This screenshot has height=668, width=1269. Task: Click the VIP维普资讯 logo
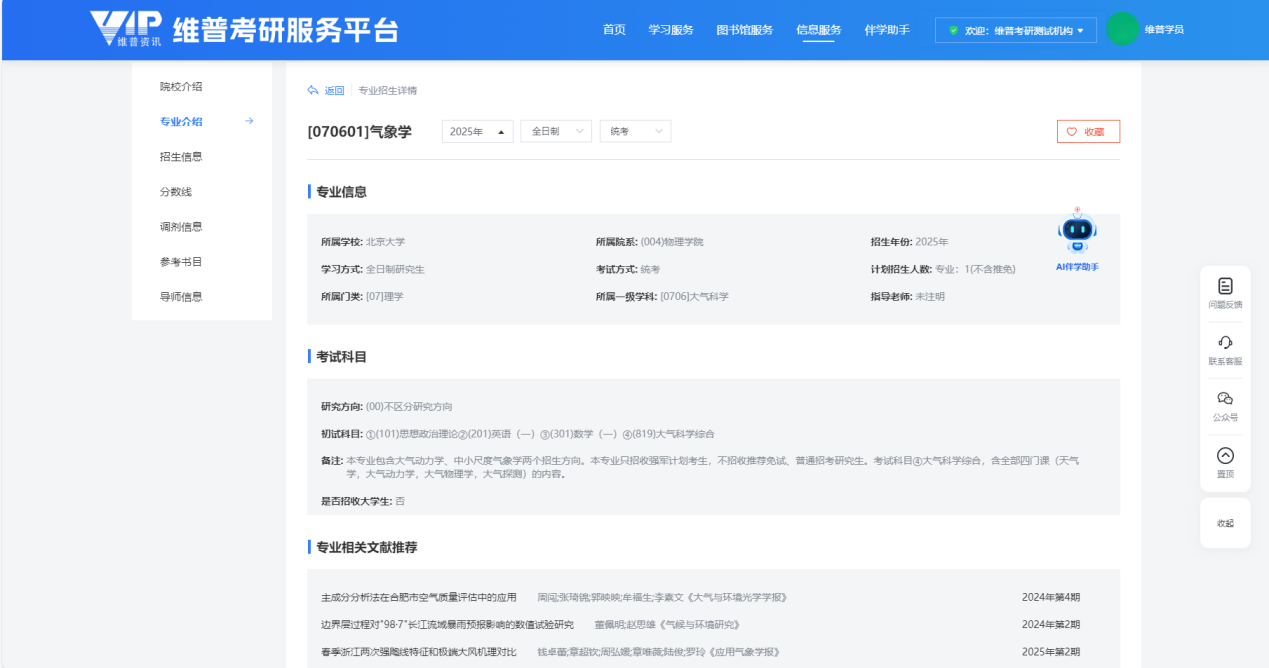coord(125,30)
